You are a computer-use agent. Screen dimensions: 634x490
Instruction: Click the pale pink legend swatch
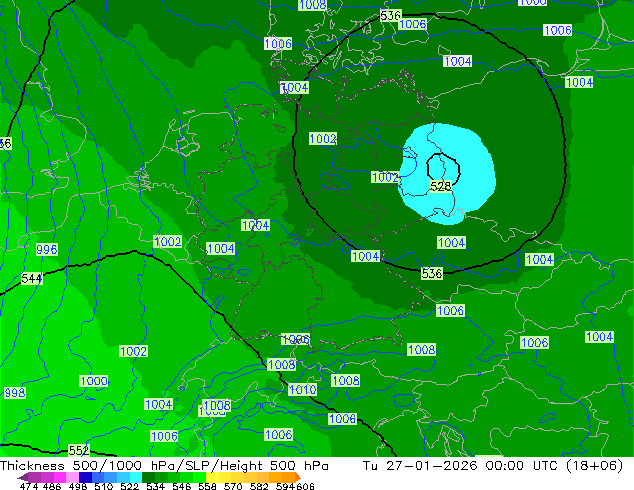pyautogui.click(x=72, y=477)
